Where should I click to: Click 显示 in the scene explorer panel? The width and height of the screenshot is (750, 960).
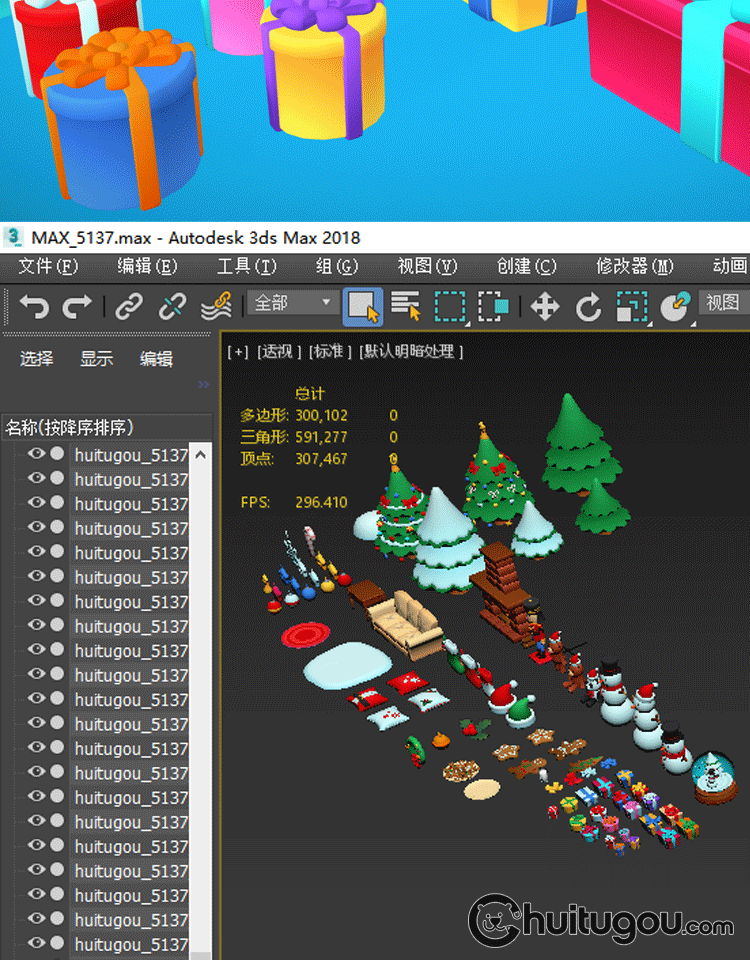[97, 359]
